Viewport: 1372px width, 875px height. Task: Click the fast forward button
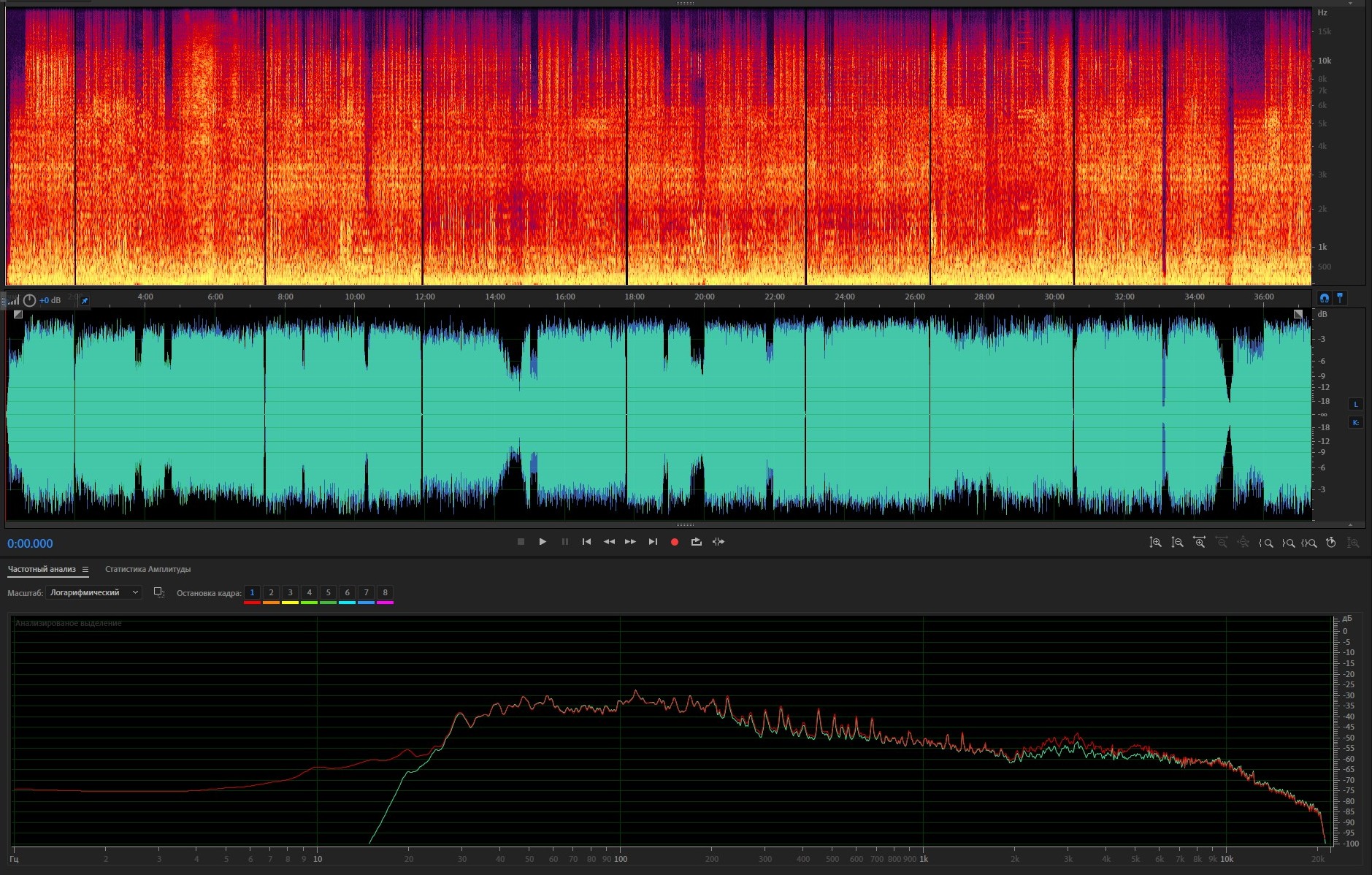point(630,542)
